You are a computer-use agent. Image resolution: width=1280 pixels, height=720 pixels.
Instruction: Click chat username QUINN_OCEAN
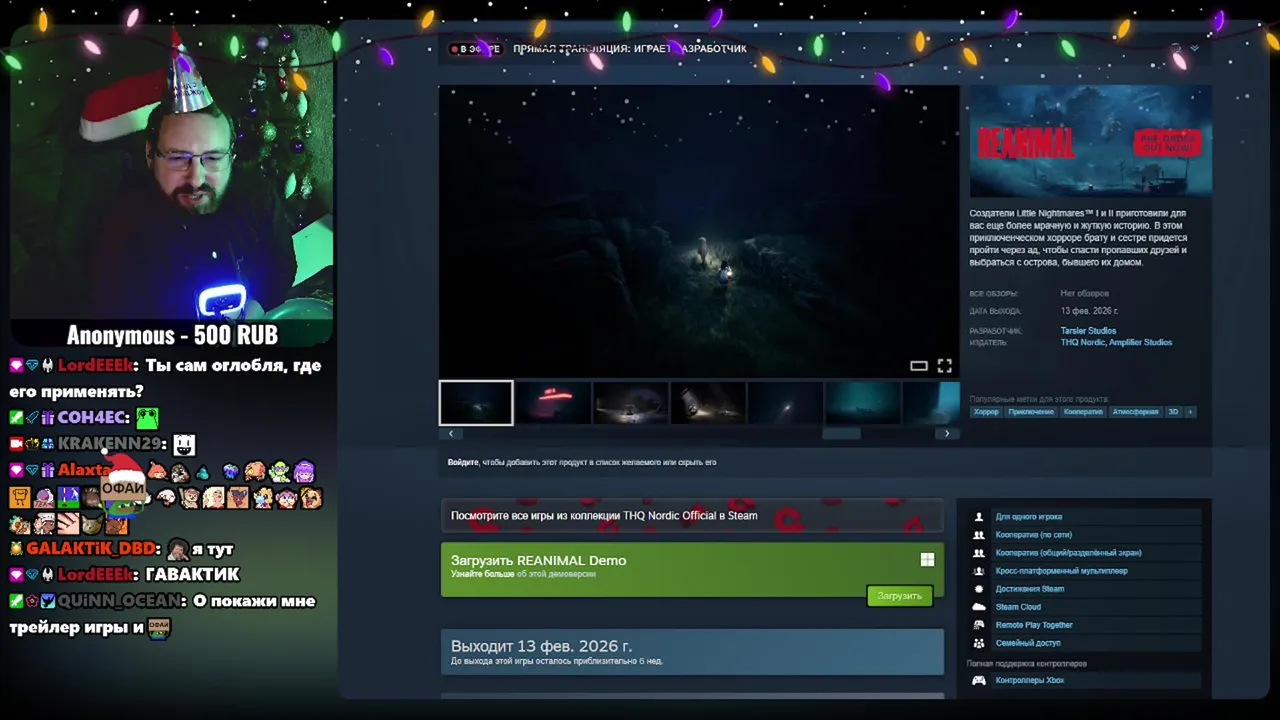coord(121,601)
